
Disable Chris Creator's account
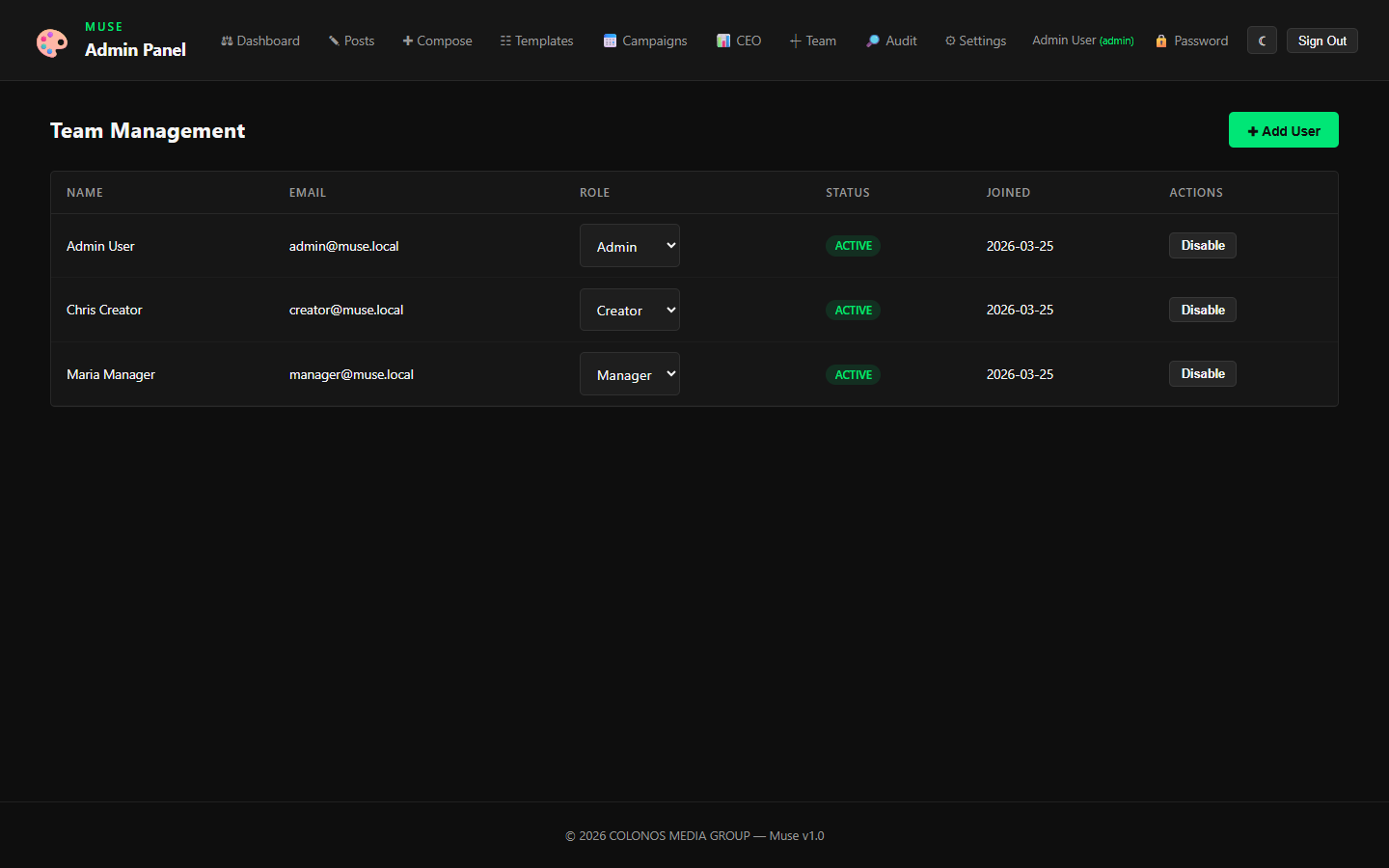[x=1202, y=310]
